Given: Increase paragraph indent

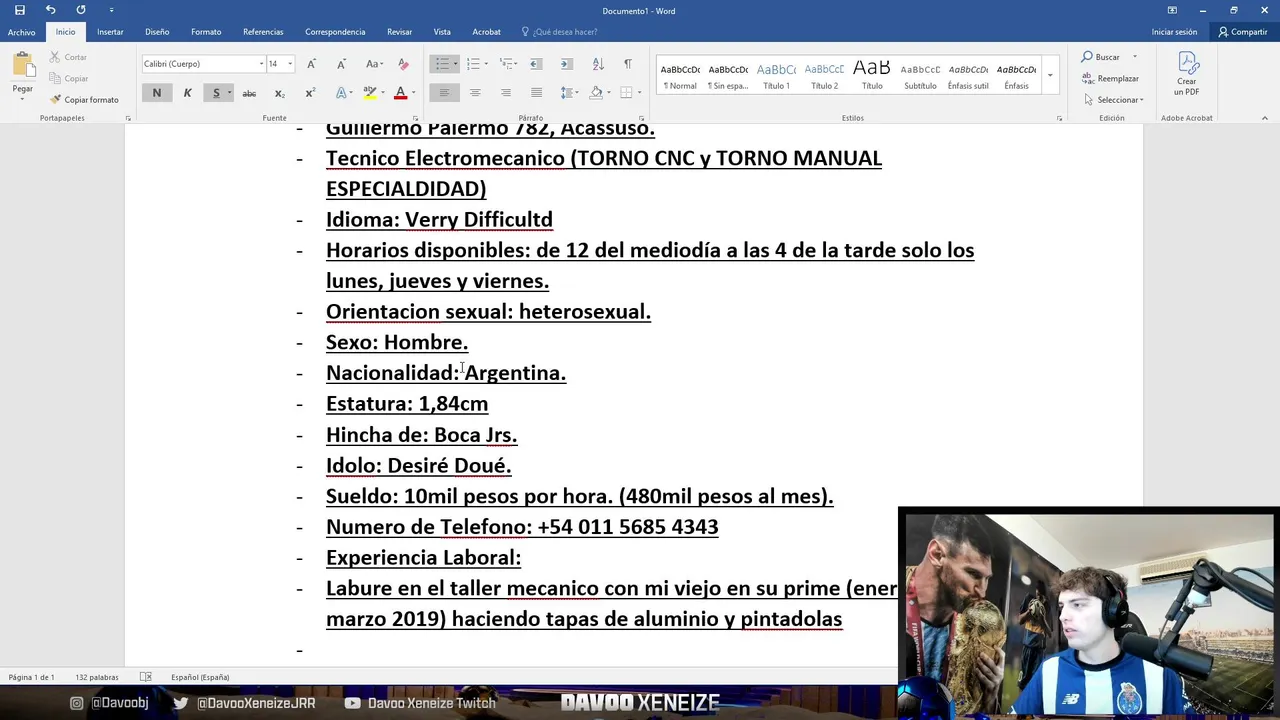Looking at the screenshot, I should click(567, 64).
